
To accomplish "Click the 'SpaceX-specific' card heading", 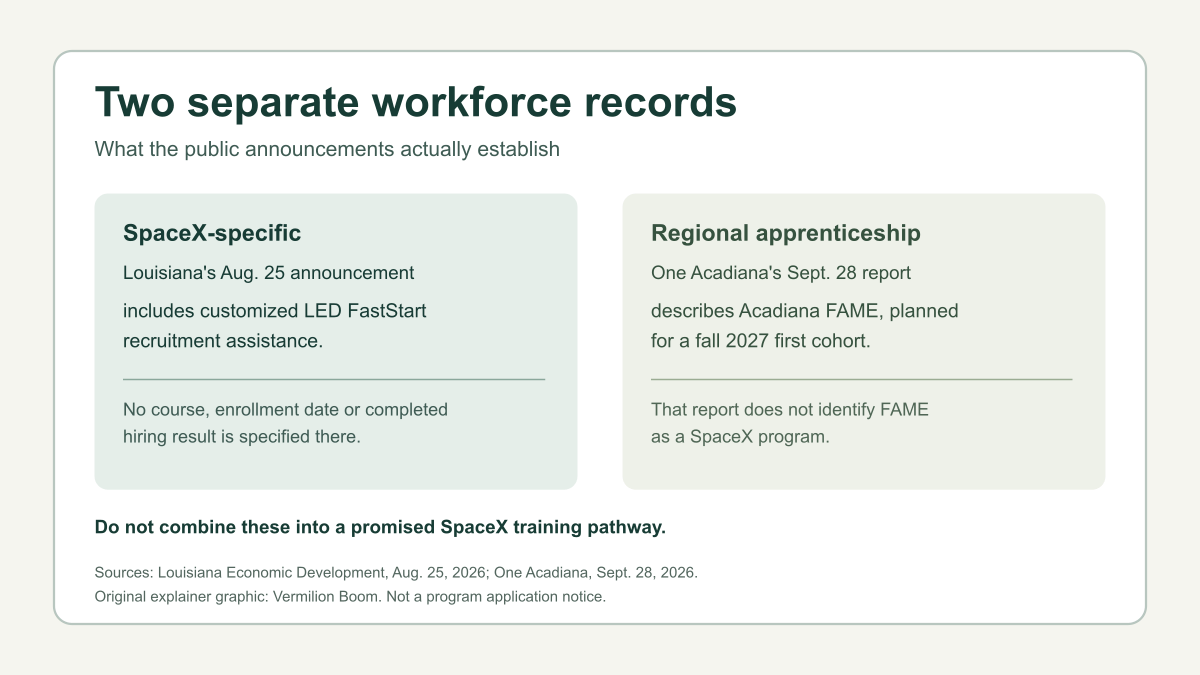I will point(212,233).
